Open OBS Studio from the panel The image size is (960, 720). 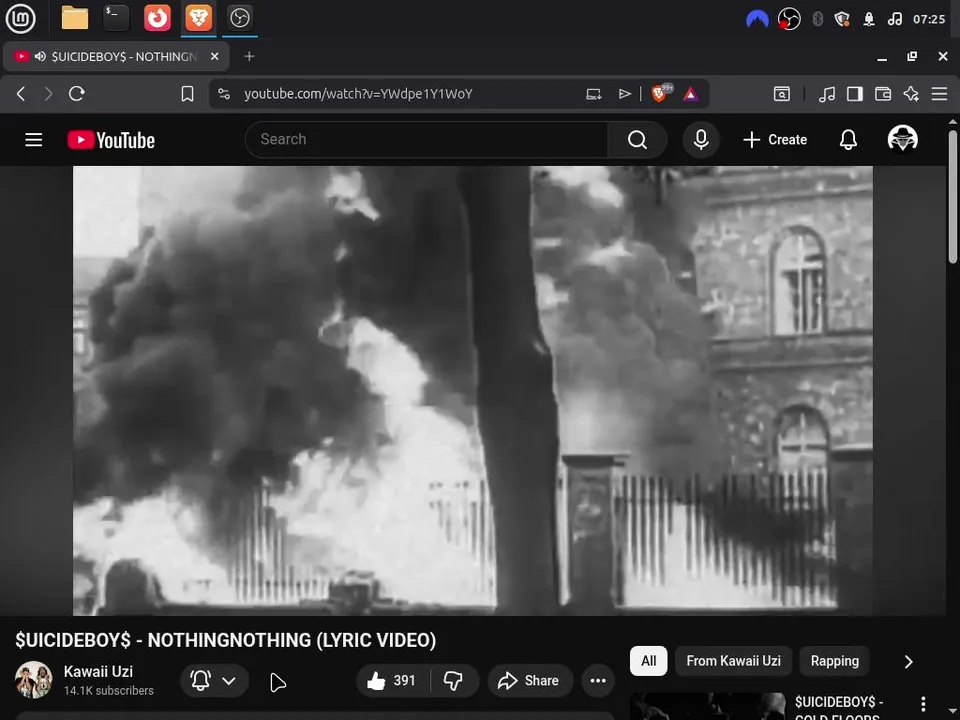(x=239, y=18)
